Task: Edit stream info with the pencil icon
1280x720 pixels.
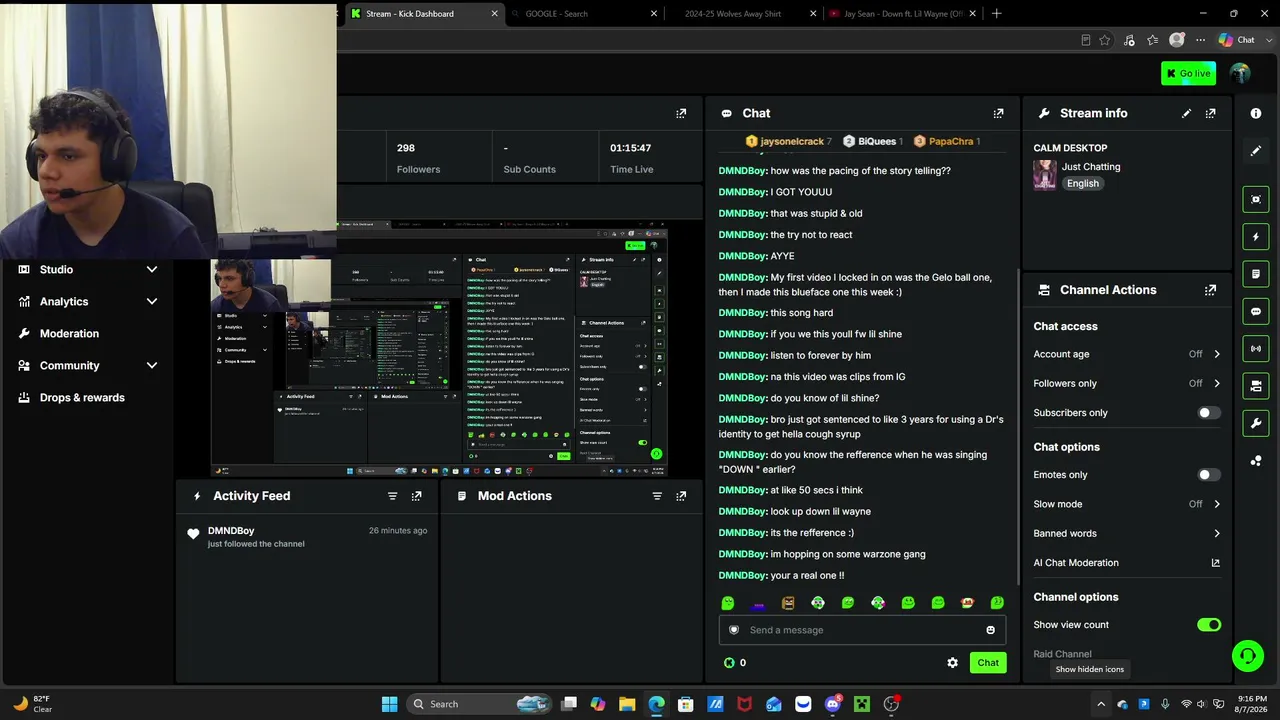Action: [1186, 113]
